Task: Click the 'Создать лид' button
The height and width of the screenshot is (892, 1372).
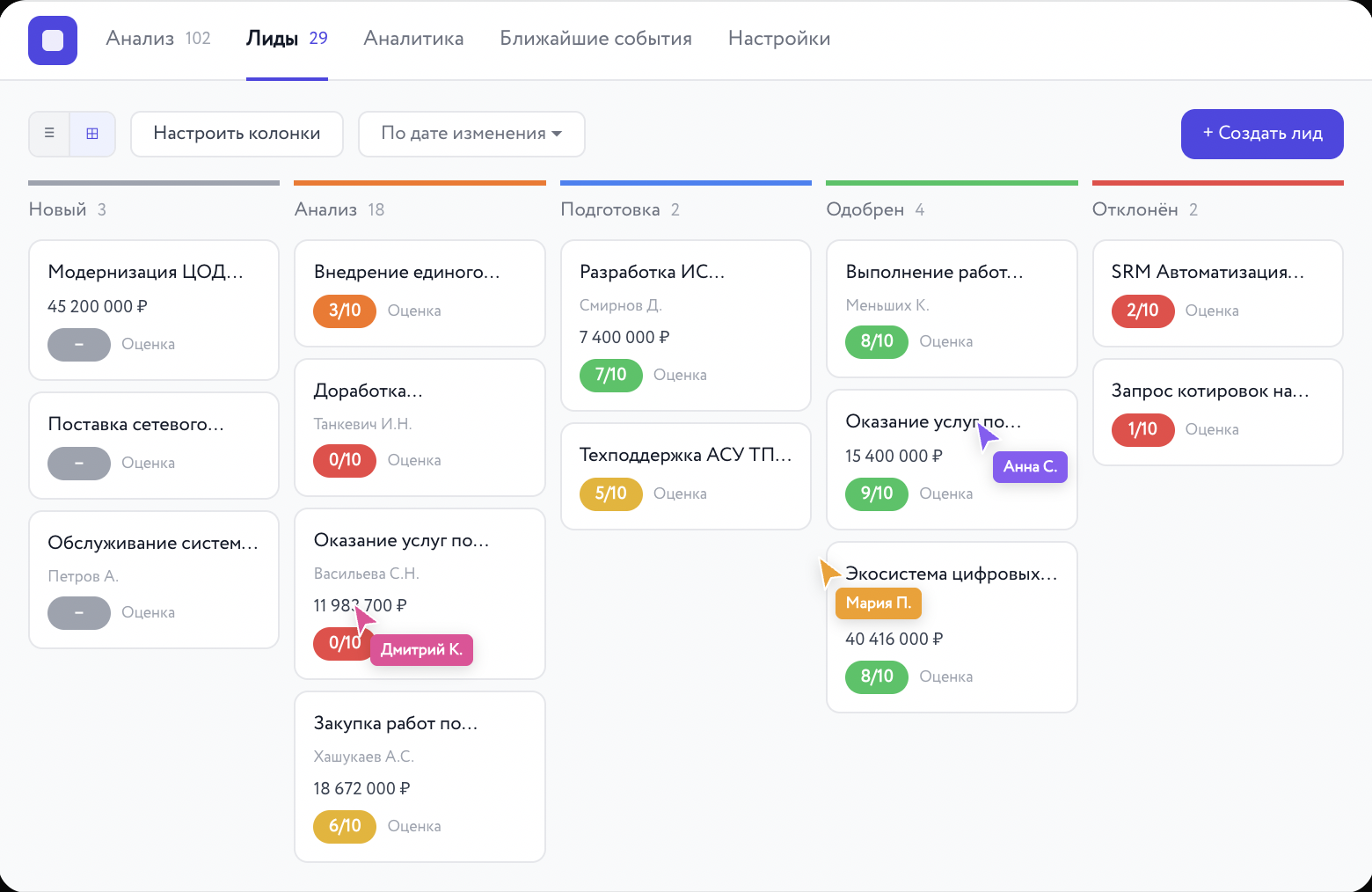Action: [x=1261, y=134]
